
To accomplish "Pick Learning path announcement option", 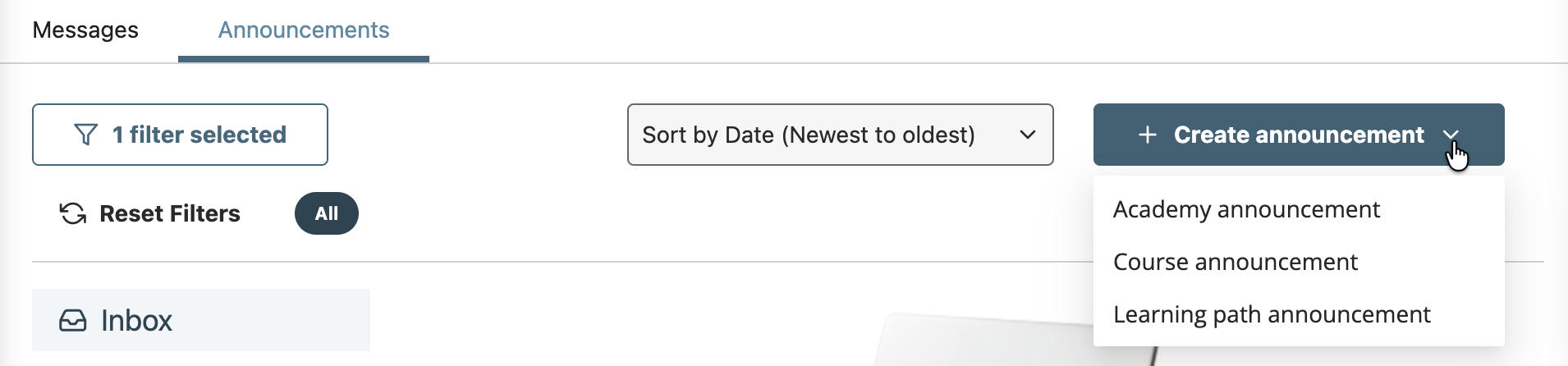I will (1272, 314).
